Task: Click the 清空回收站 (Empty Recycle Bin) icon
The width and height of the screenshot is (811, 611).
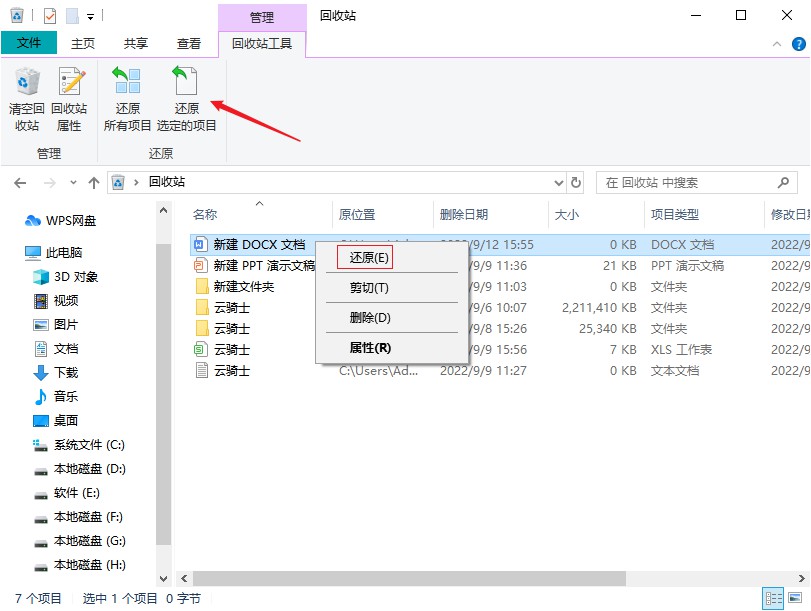Action: click(27, 97)
